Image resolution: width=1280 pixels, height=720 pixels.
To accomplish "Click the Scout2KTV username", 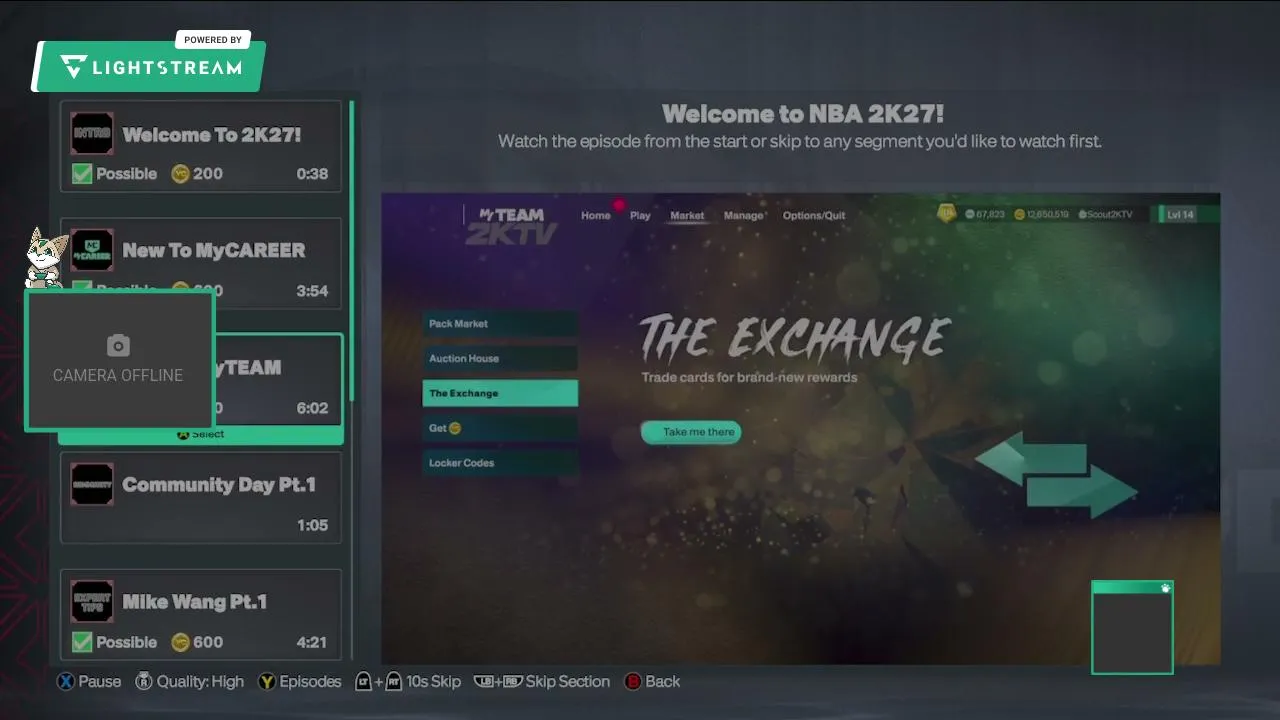I will (1106, 215).
